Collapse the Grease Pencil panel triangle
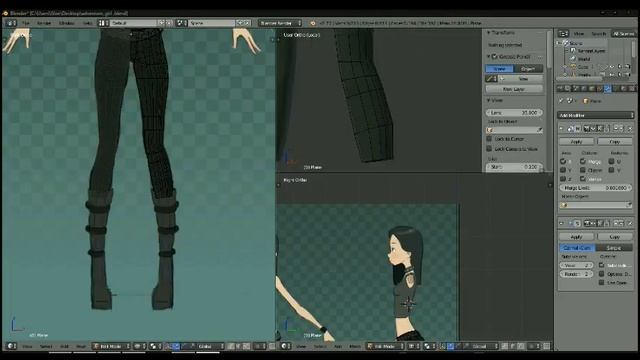 pos(488,56)
